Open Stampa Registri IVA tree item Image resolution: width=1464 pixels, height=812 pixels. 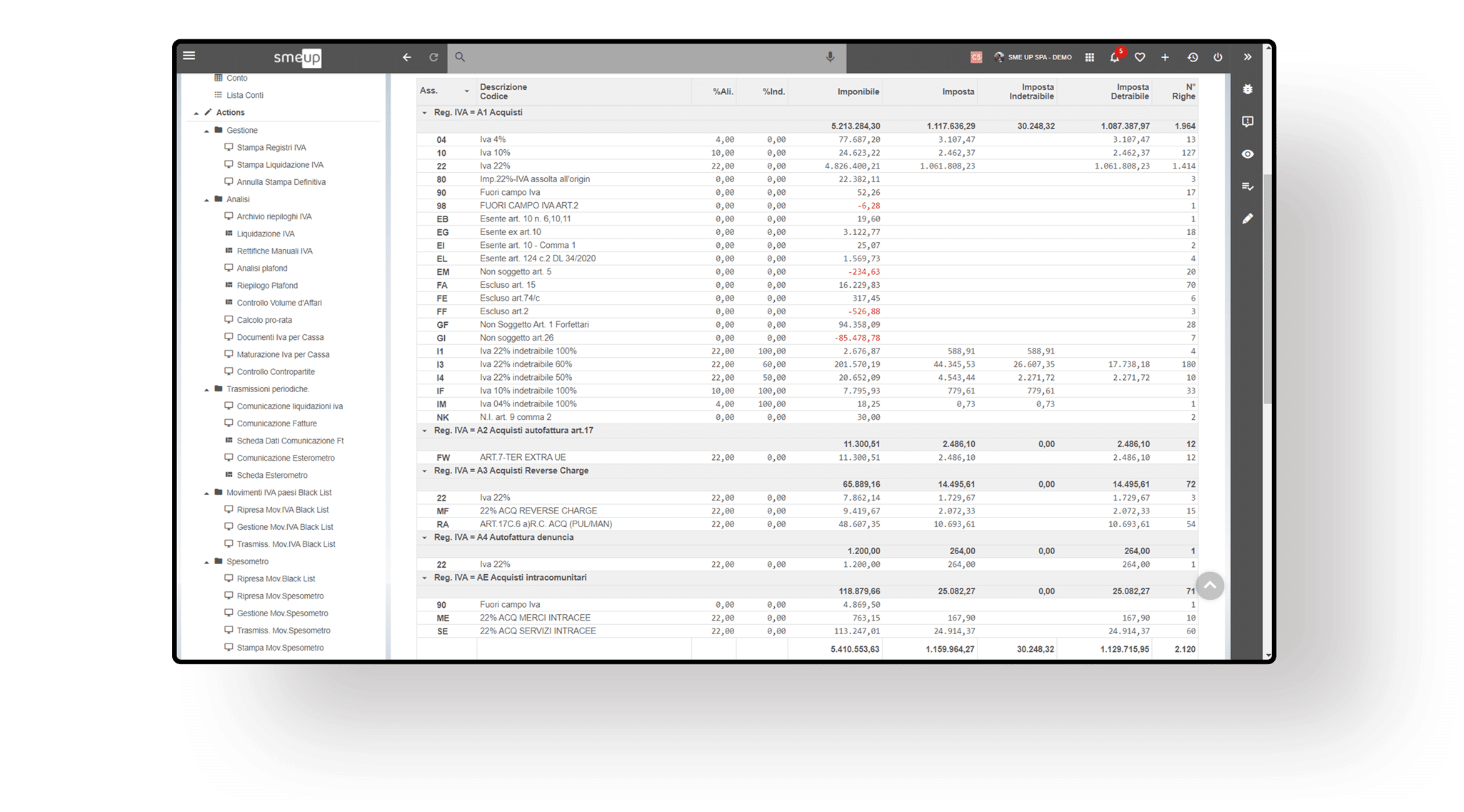[271, 148]
